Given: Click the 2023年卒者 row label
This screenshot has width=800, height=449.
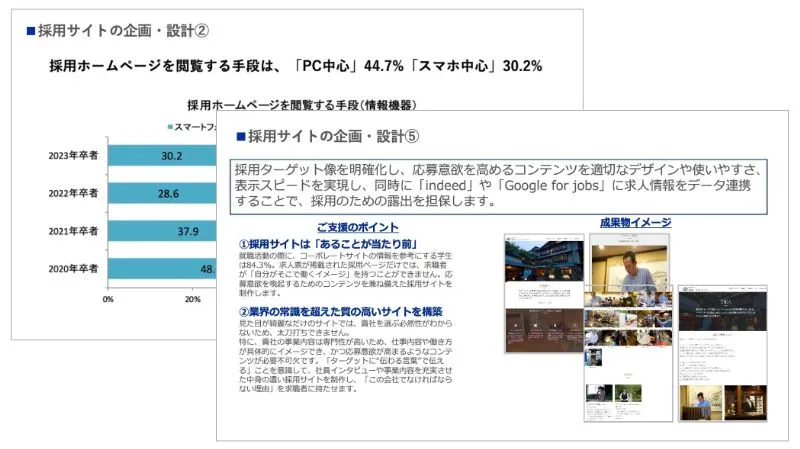Looking at the screenshot, I should [x=73, y=156].
